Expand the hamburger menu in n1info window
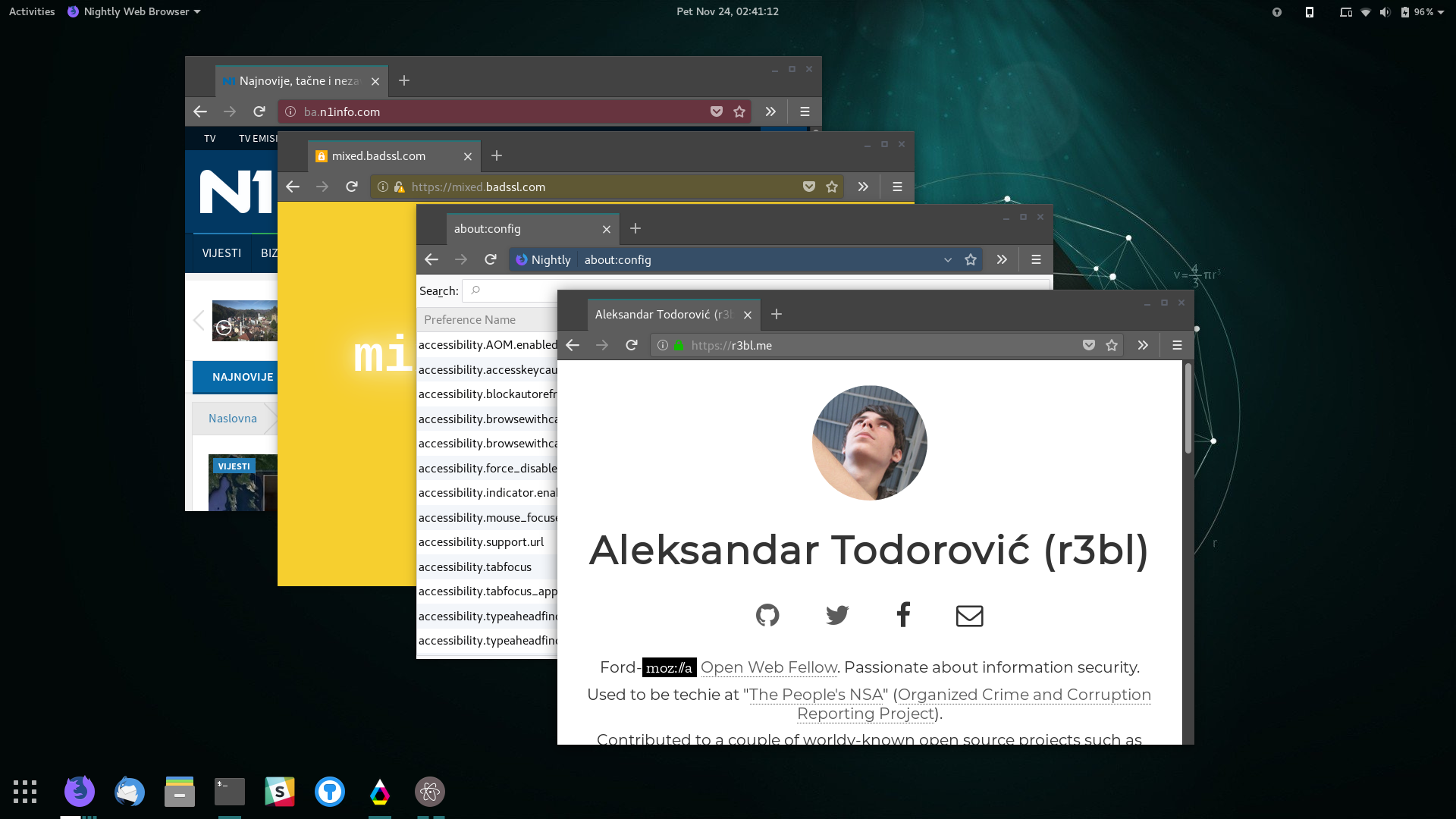The width and height of the screenshot is (1456, 819). (805, 111)
